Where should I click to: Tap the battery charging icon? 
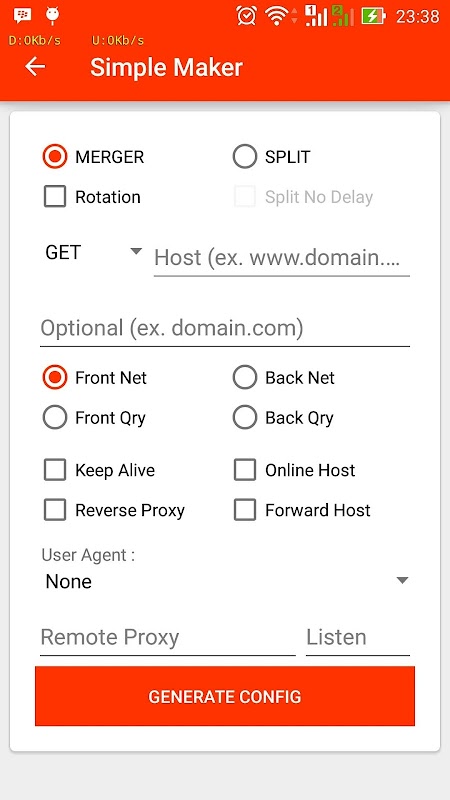point(373,16)
